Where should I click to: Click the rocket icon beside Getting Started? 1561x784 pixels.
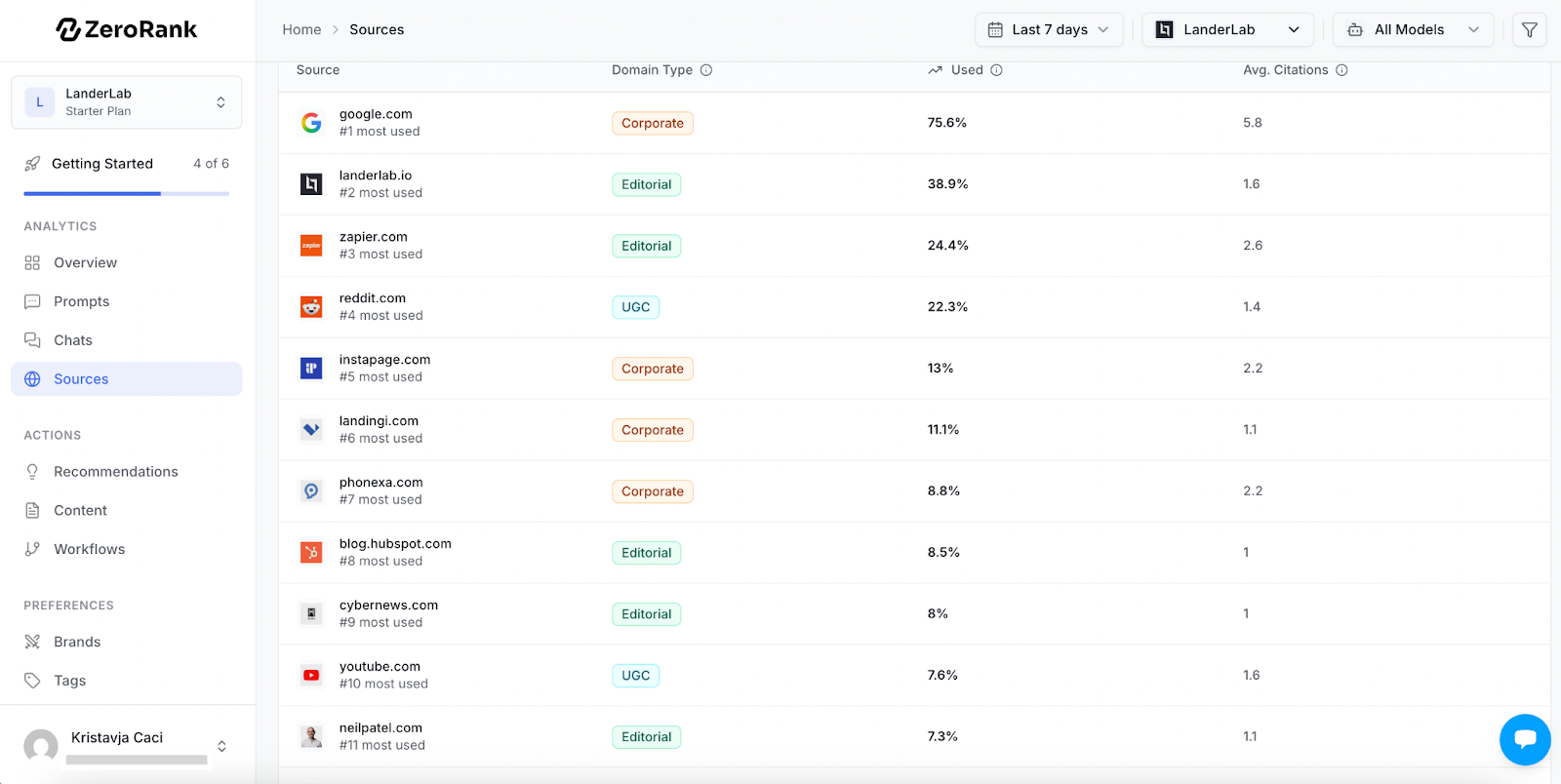tap(32, 164)
